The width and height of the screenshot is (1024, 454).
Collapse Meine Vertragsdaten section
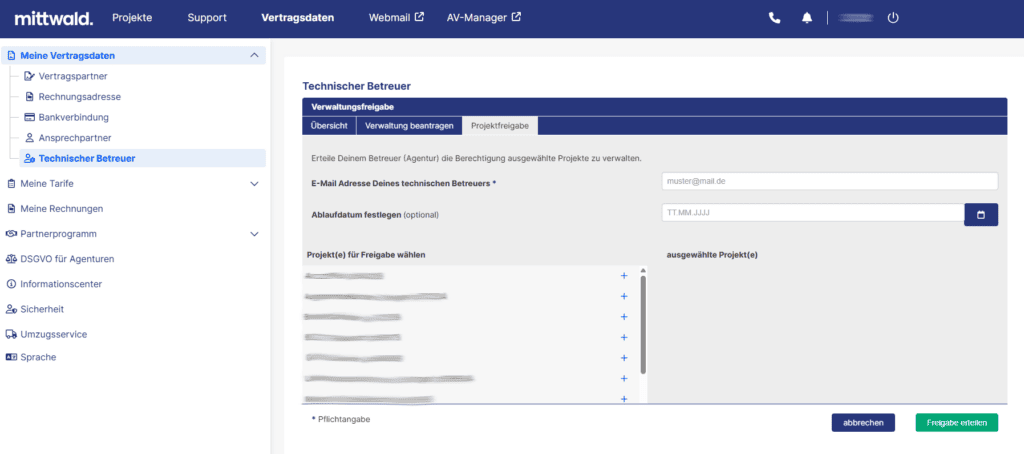click(254, 56)
